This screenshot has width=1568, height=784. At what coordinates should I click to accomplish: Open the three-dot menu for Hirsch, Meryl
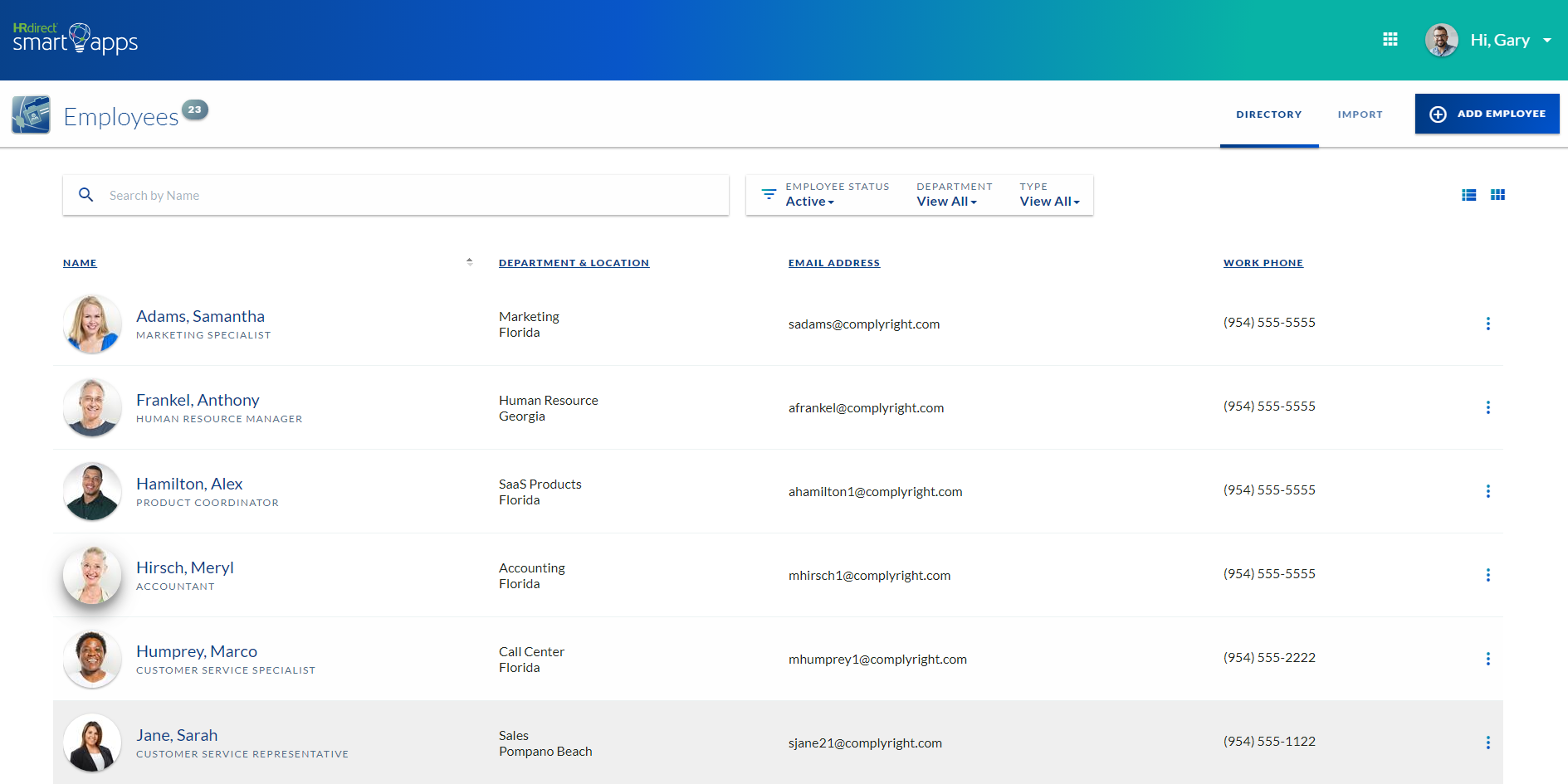tap(1488, 575)
